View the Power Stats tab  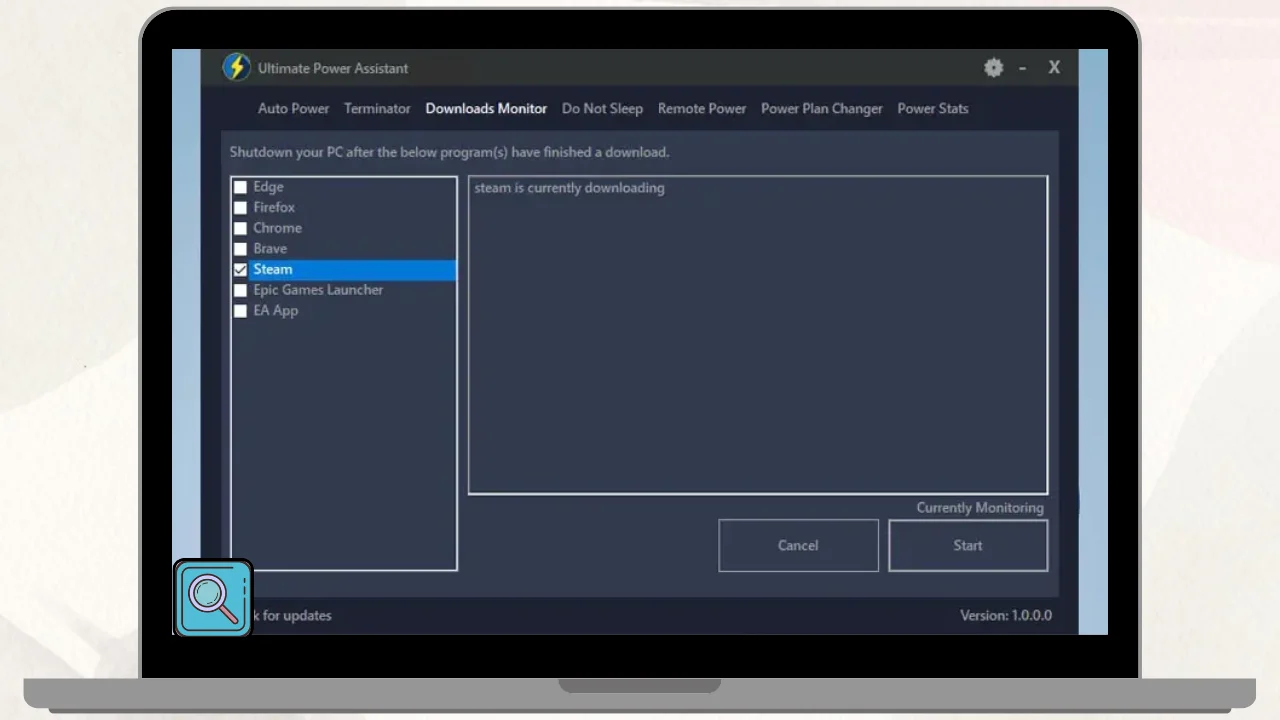[x=932, y=109]
